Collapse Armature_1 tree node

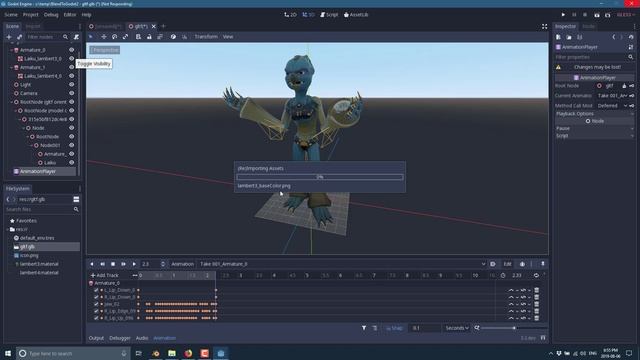tap(11, 67)
